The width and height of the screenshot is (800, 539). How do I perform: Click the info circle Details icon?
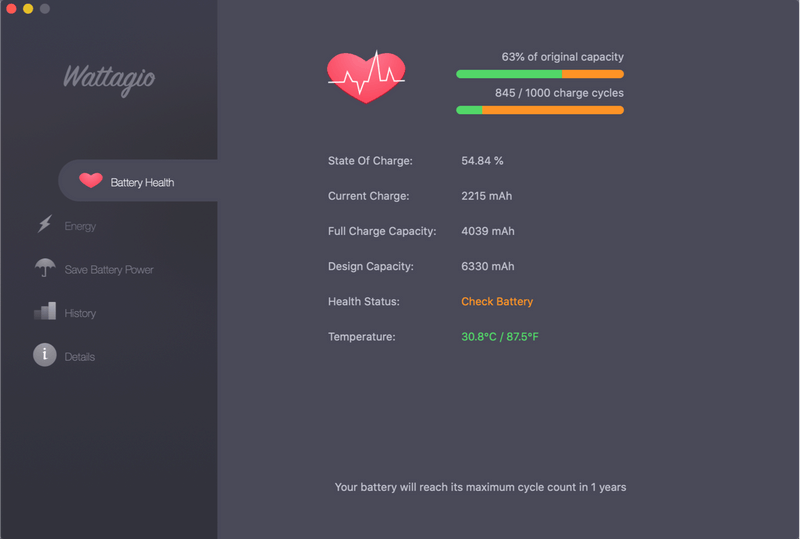[x=45, y=355]
